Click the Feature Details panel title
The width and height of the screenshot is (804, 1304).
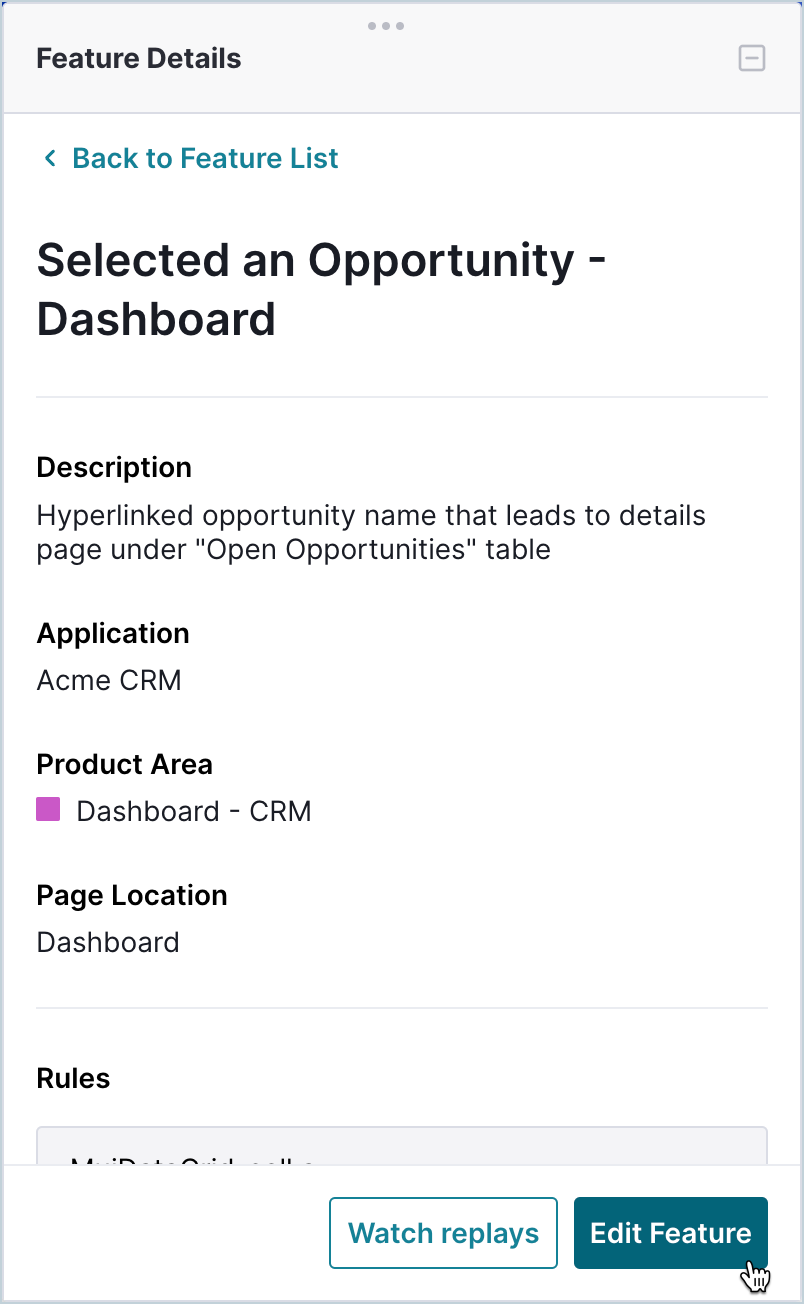pyautogui.click(x=139, y=59)
